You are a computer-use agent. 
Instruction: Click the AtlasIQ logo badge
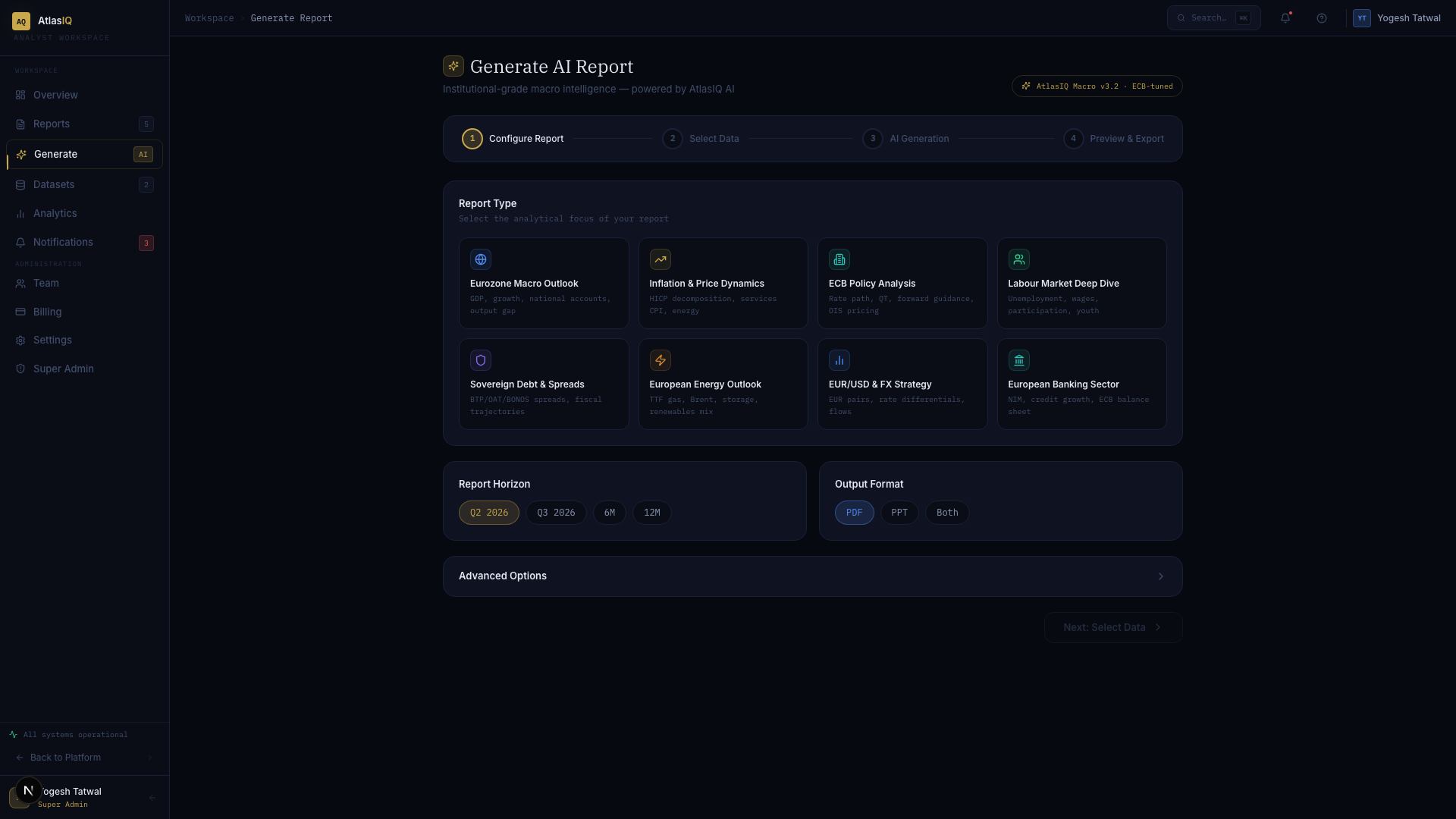click(21, 21)
